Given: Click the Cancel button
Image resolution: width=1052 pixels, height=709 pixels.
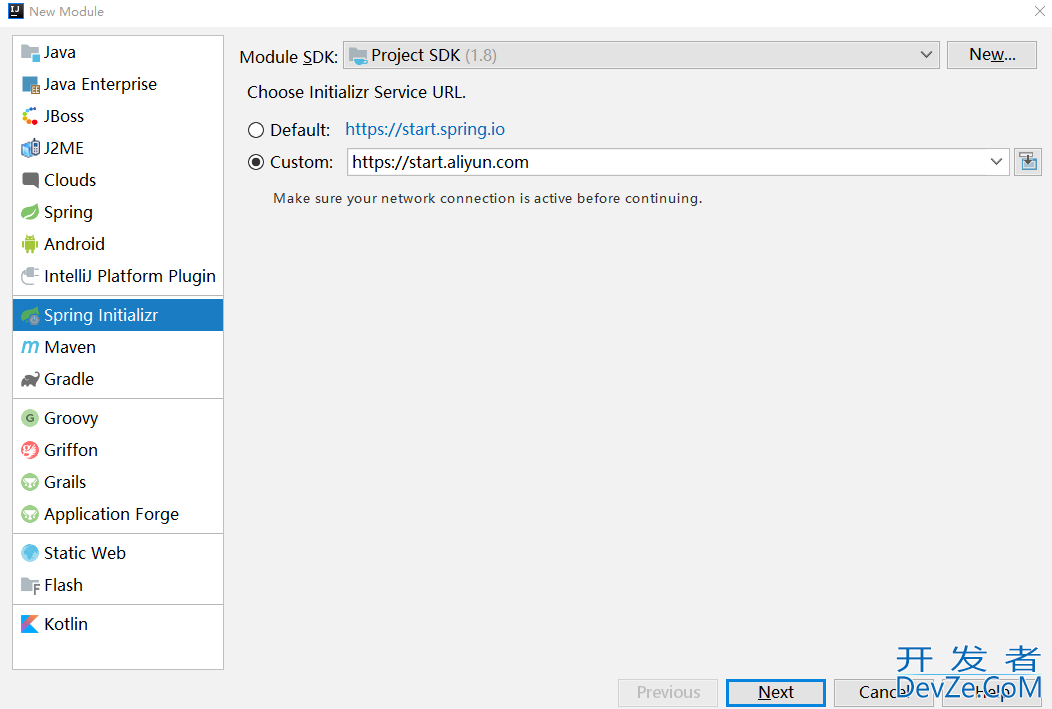Looking at the screenshot, I should (x=882, y=692).
